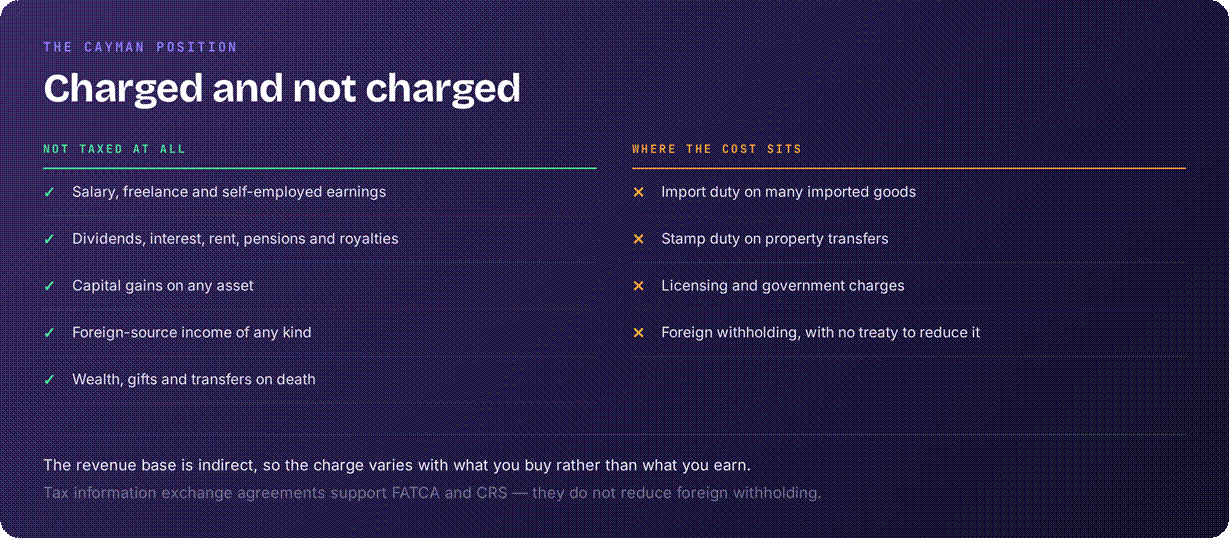Viewport: 1229px width, 538px height.
Task: Click the orange cross next to Foreign withholding
Action: click(x=638, y=333)
